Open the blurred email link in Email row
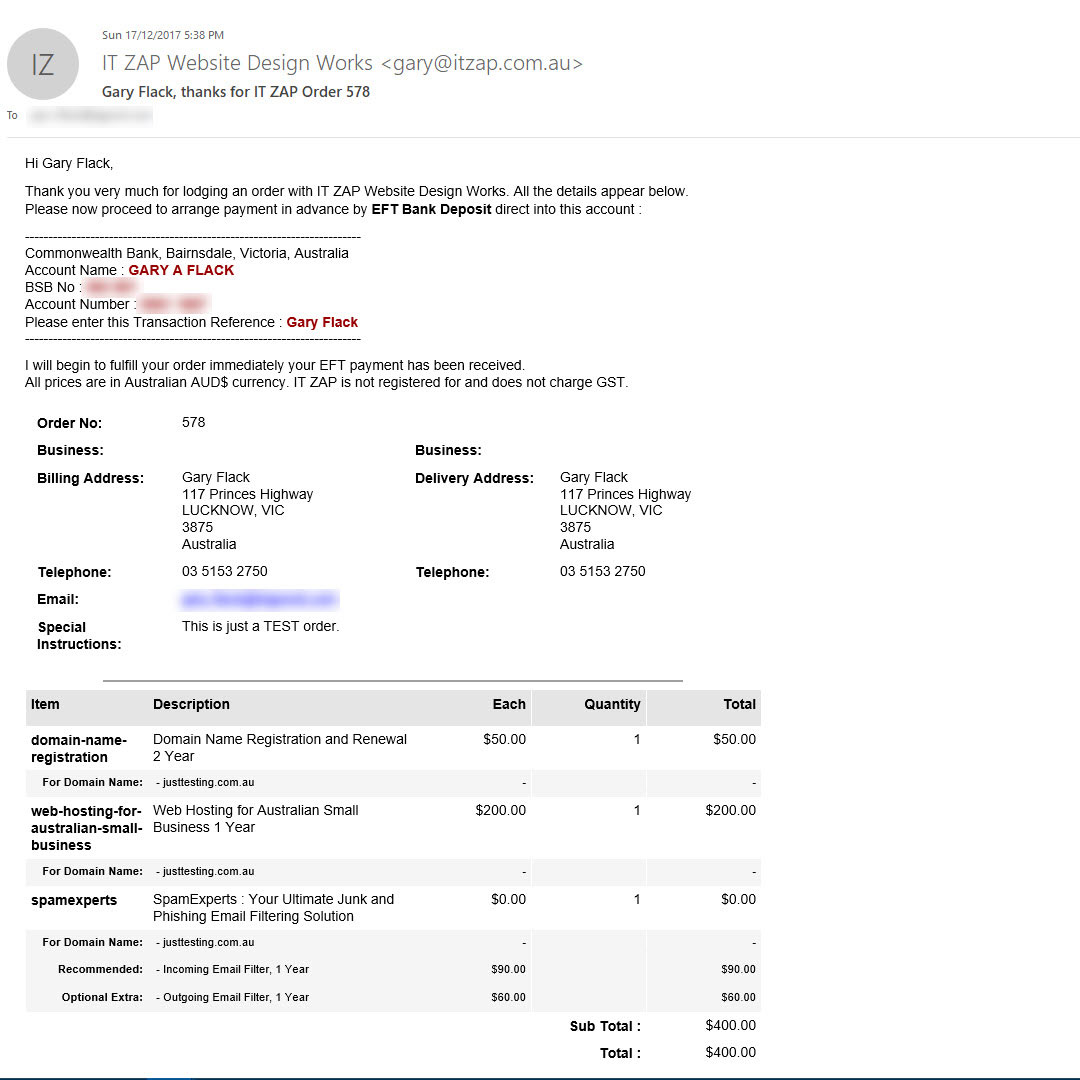The height and width of the screenshot is (1080, 1080). click(260, 599)
